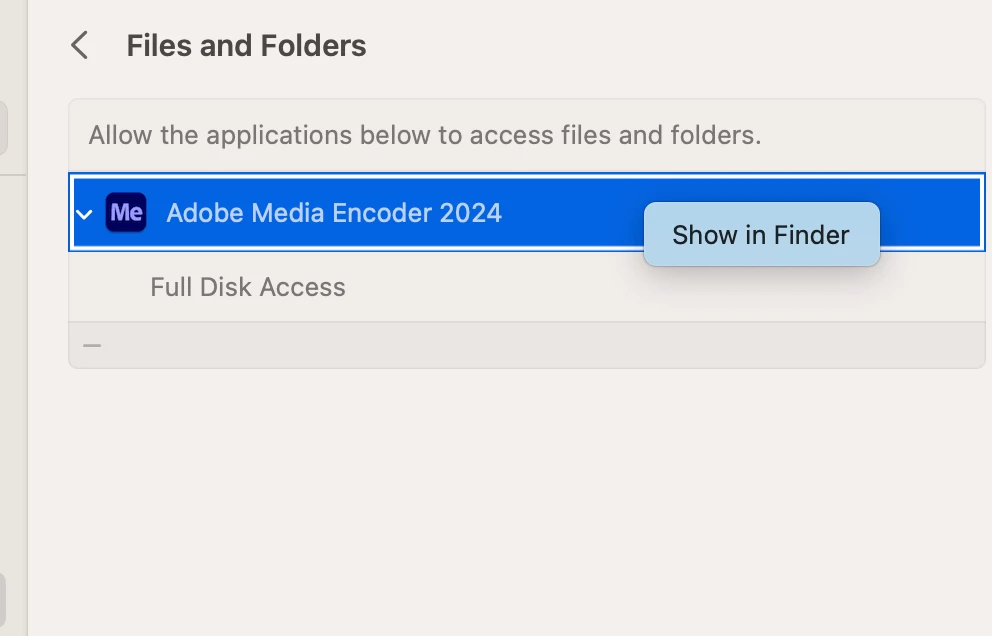Click the Adobe Media Encoder app icon
992x636 pixels.
click(x=126, y=213)
